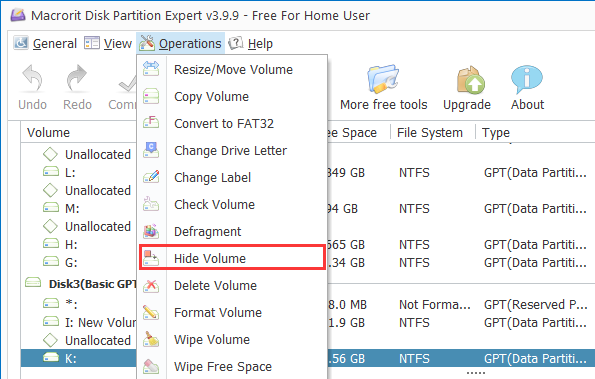
Task: Open More free tools
Action: point(383,87)
